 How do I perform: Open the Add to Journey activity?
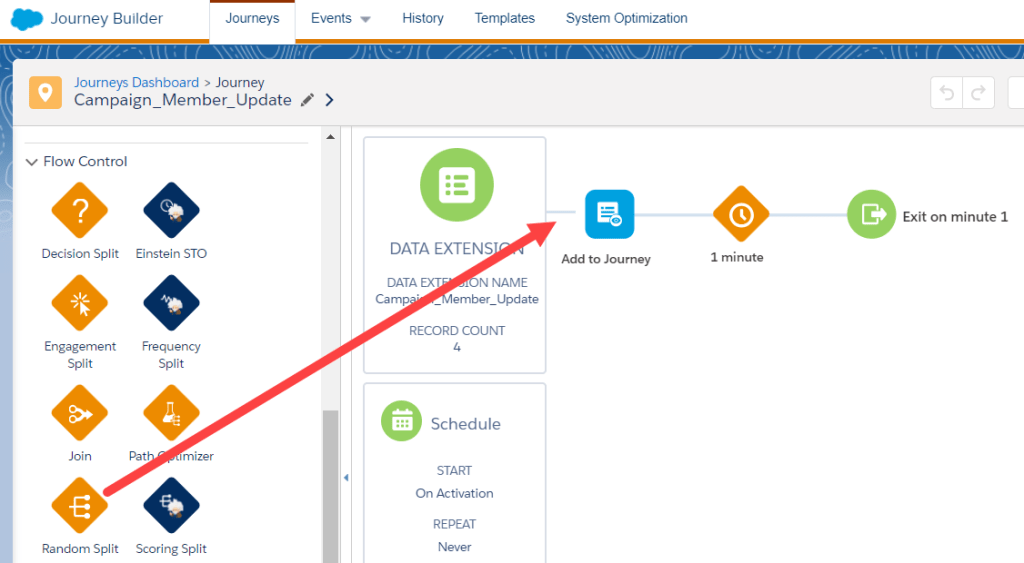(x=609, y=214)
